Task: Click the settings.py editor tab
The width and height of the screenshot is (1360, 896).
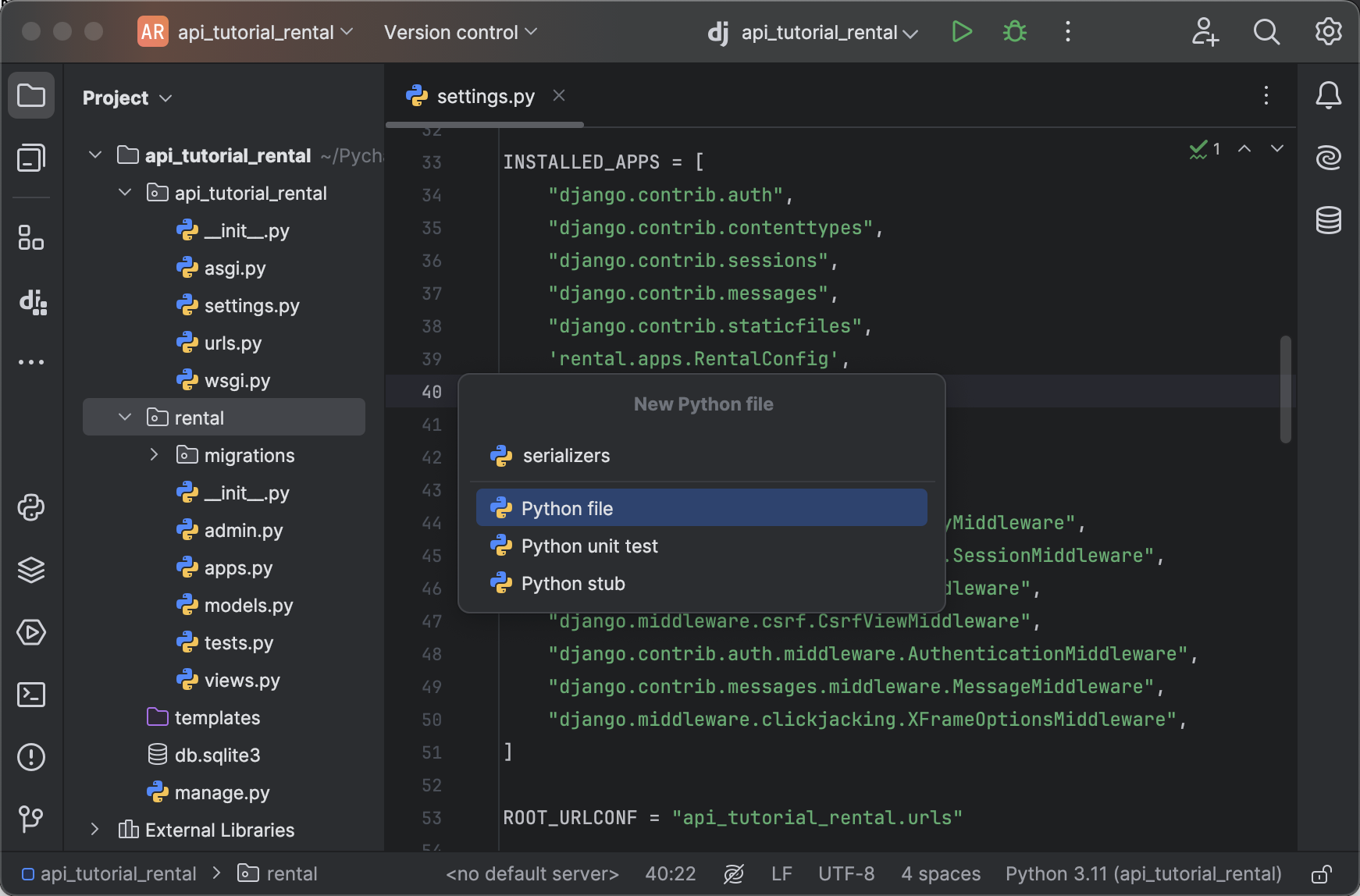Action: pos(484,95)
